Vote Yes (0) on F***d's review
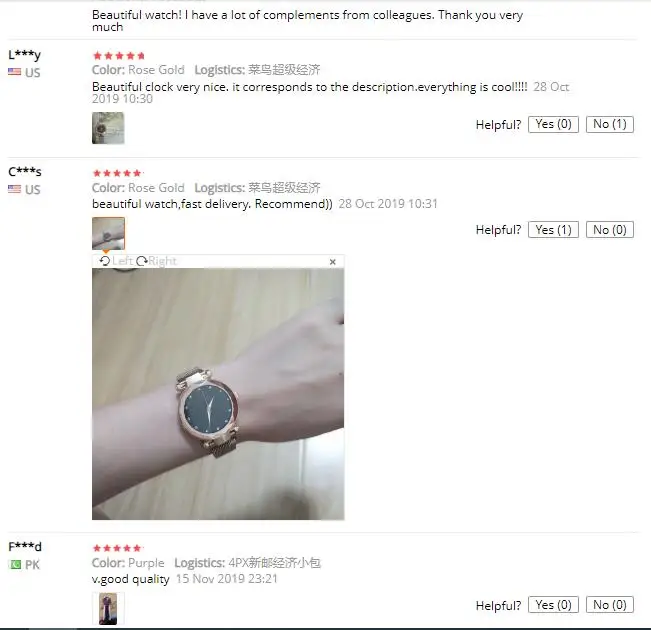The width and height of the screenshot is (651, 630). (x=553, y=605)
